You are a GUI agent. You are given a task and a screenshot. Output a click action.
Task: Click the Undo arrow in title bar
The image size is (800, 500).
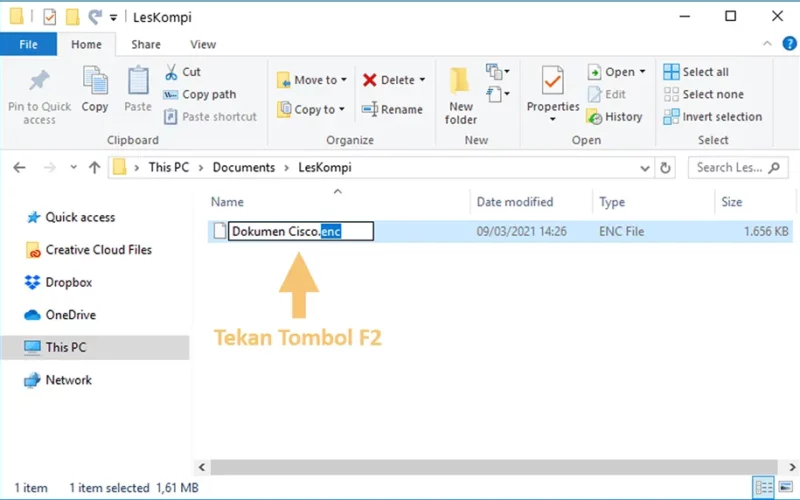pyautogui.click(x=95, y=17)
